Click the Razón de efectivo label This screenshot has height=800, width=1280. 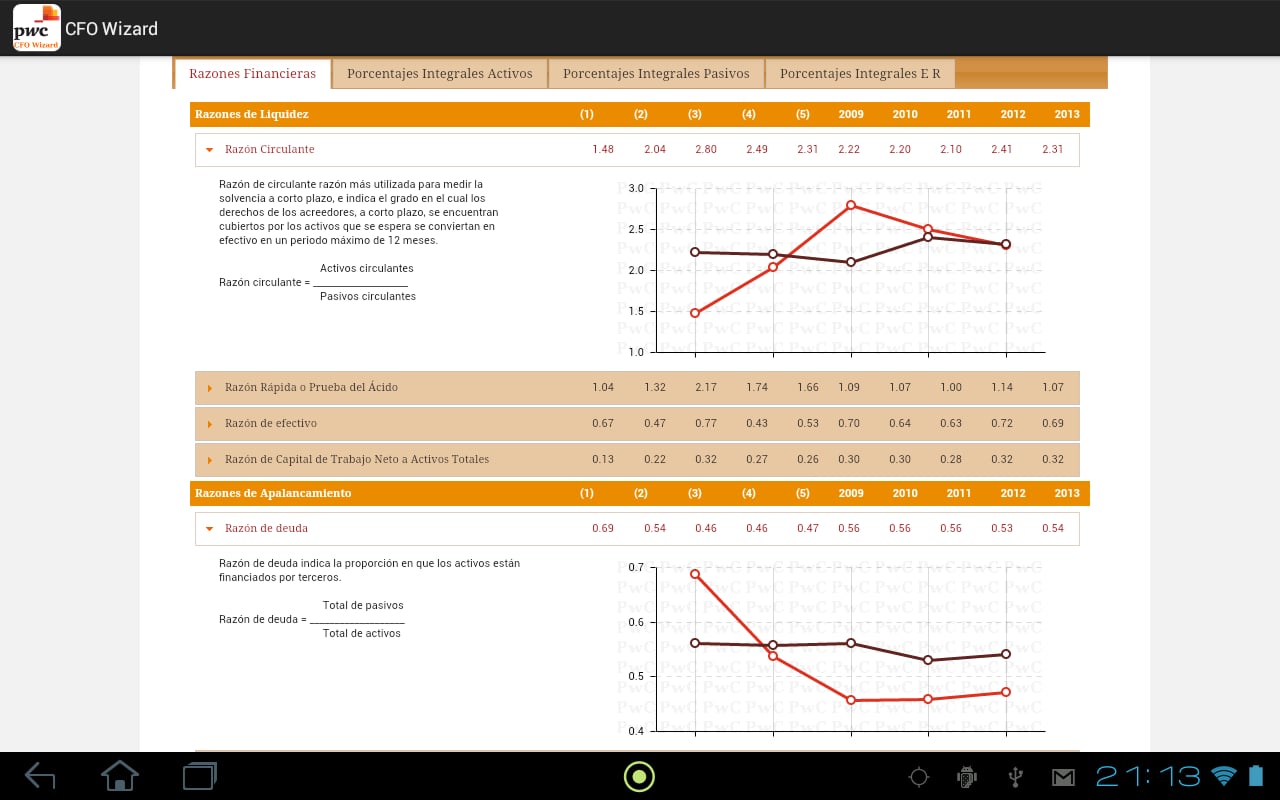pyautogui.click(x=271, y=423)
